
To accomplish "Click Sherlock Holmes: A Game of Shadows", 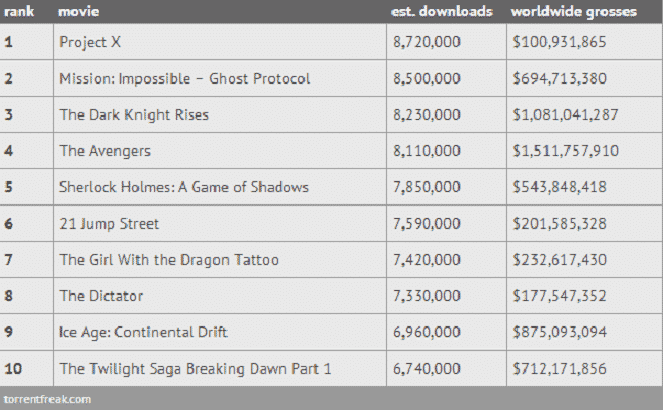I will [184, 187].
